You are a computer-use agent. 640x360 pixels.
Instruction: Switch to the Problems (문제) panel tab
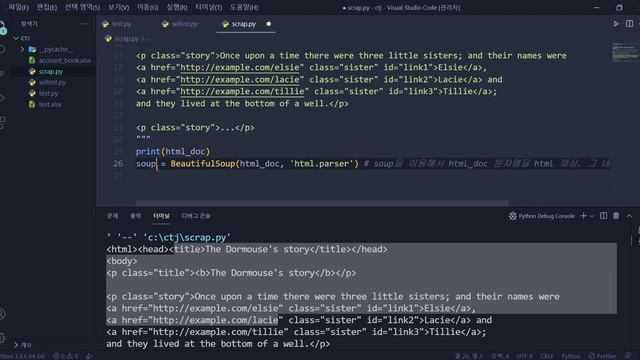112,216
